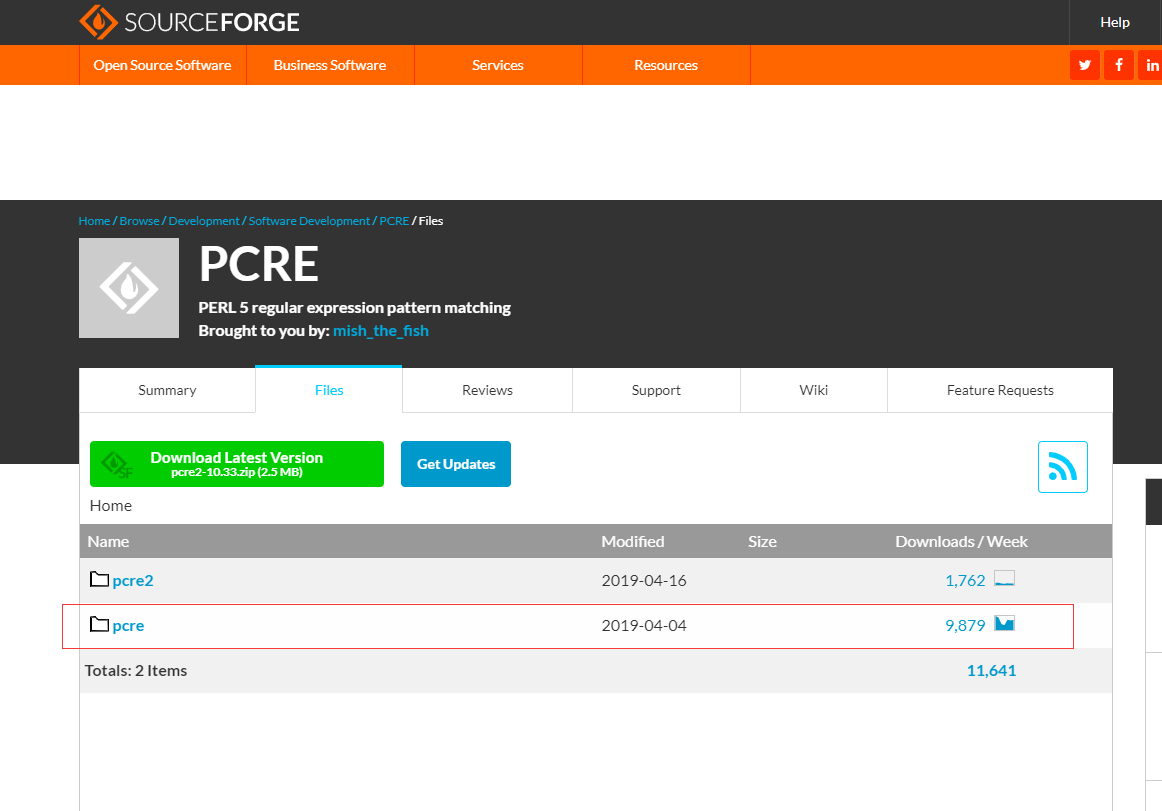The image size is (1162, 811).
Task: Open the Twitter social icon
Action: tap(1084, 65)
